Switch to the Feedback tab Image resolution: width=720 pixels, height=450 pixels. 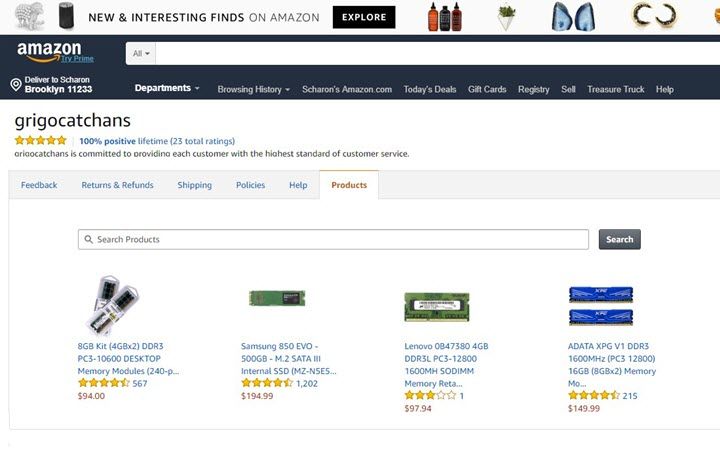point(39,185)
